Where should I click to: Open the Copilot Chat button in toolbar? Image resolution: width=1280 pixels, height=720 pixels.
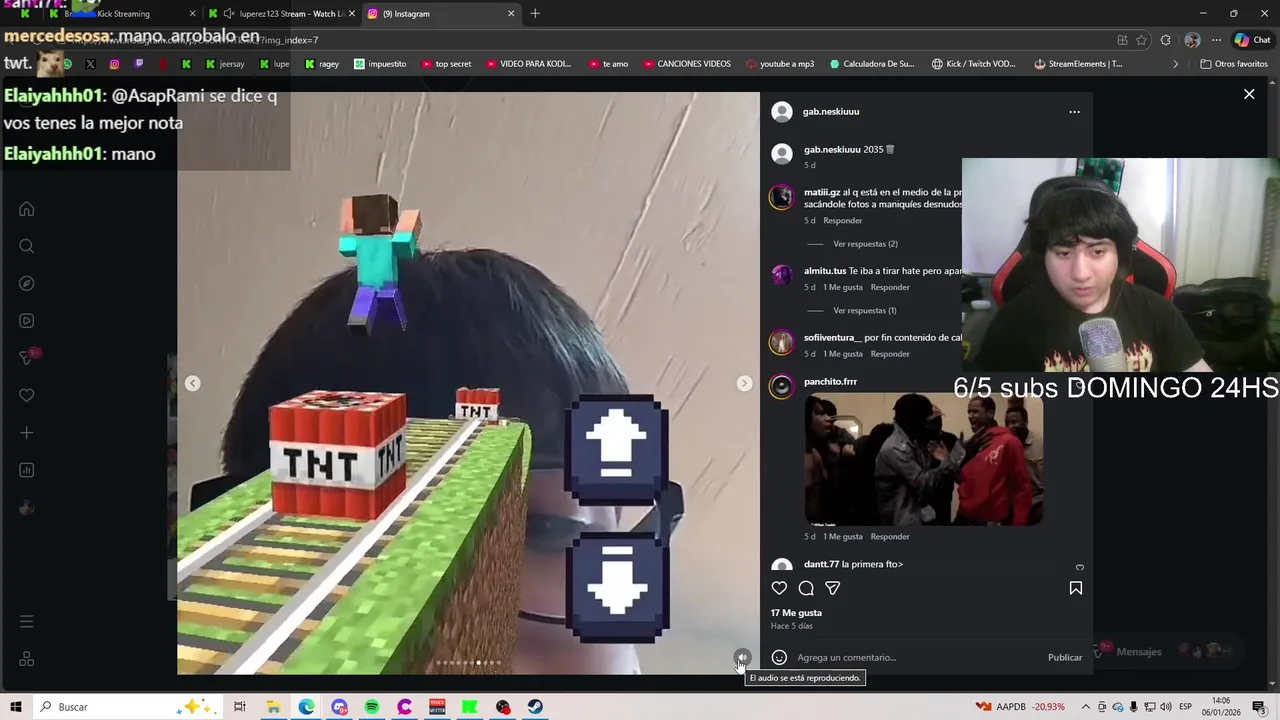(1253, 40)
